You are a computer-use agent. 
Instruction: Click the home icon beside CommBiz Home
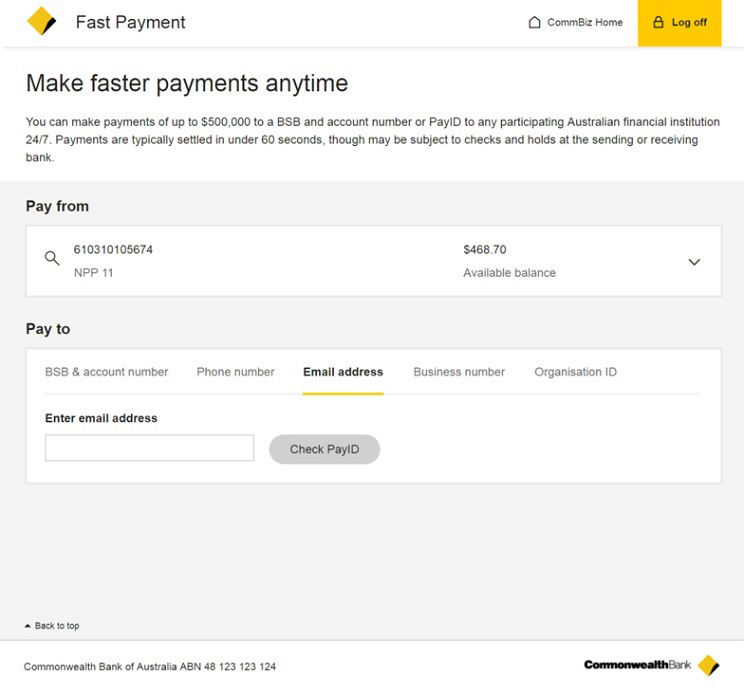point(534,22)
